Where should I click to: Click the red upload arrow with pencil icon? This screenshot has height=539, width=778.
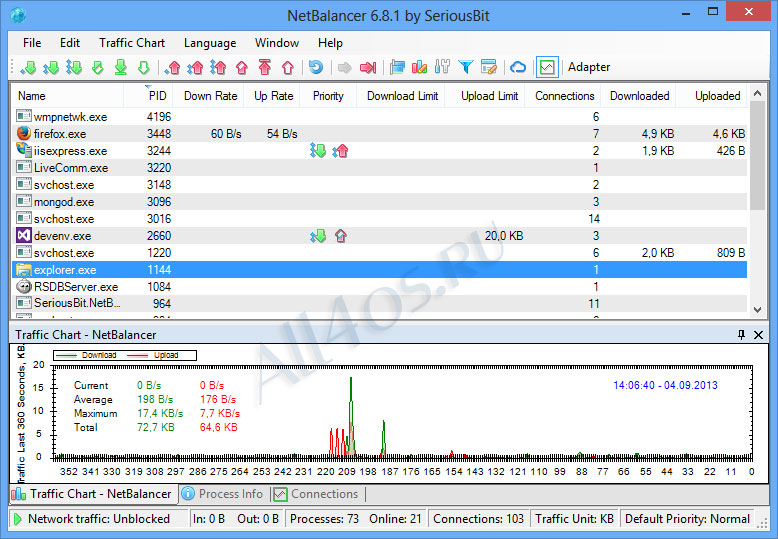coord(242,67)
